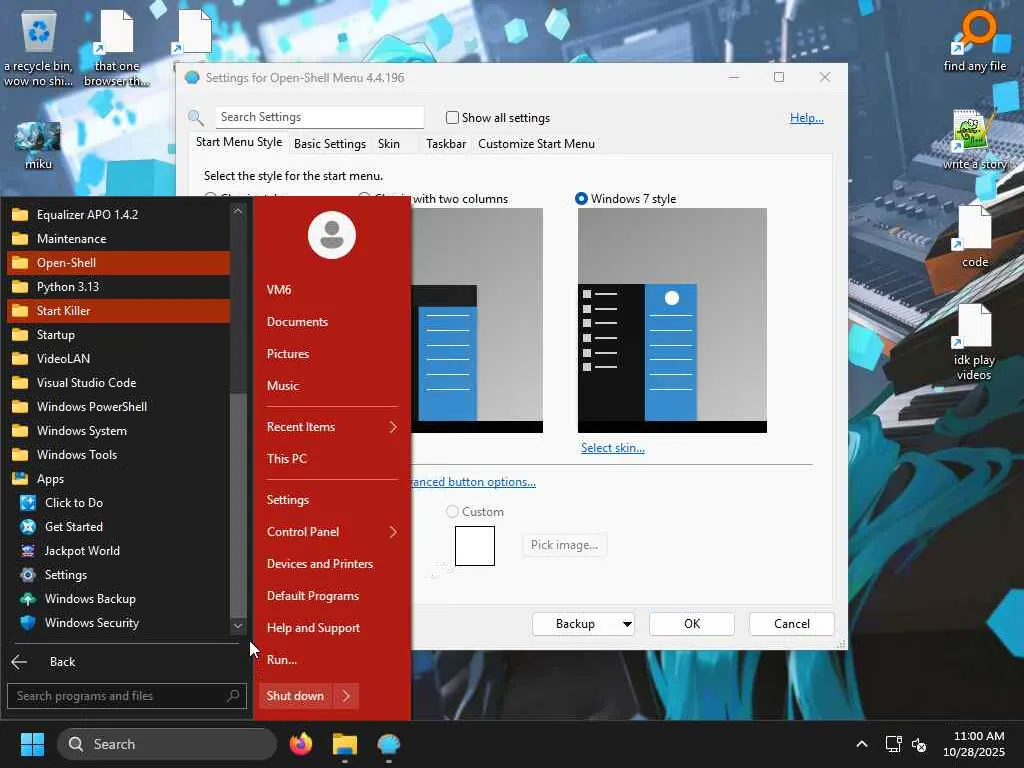This screenshot has height=768, width=1024.
Task: Launch Windows Security
Action: point(118,623)
